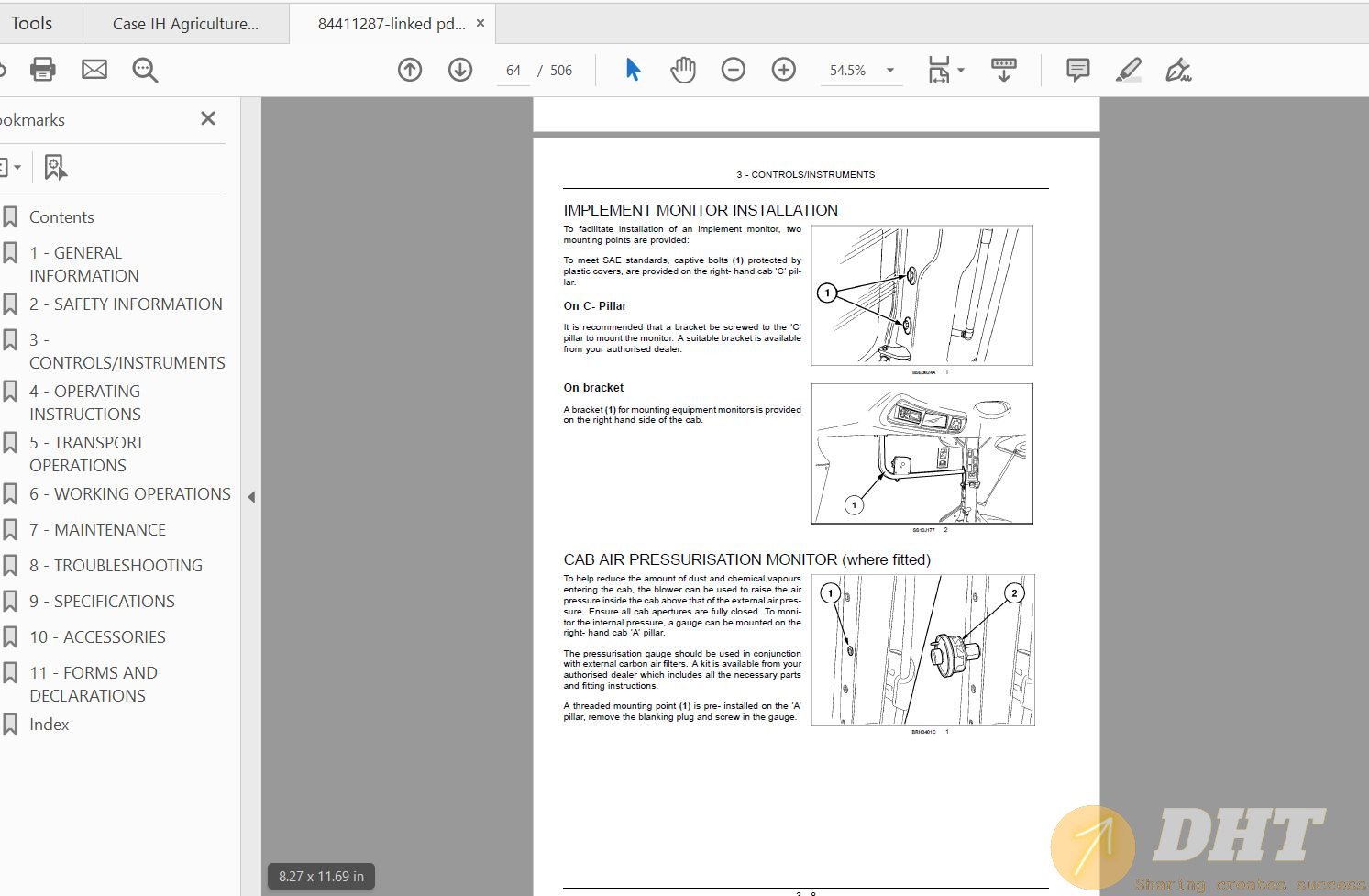This screenshot has height=896, width=1369.
Task: Toggle the Highlight text pen tool
Action: click(x=1129, y=70)
